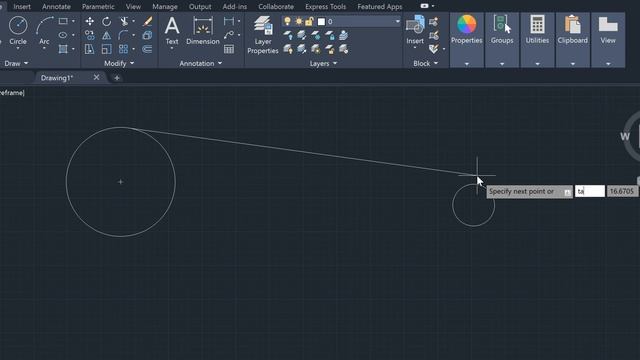Select the Trim tool icon
The height and width of the screenshot is (360, 640).
pyautogui.click(x=124, y=21)
